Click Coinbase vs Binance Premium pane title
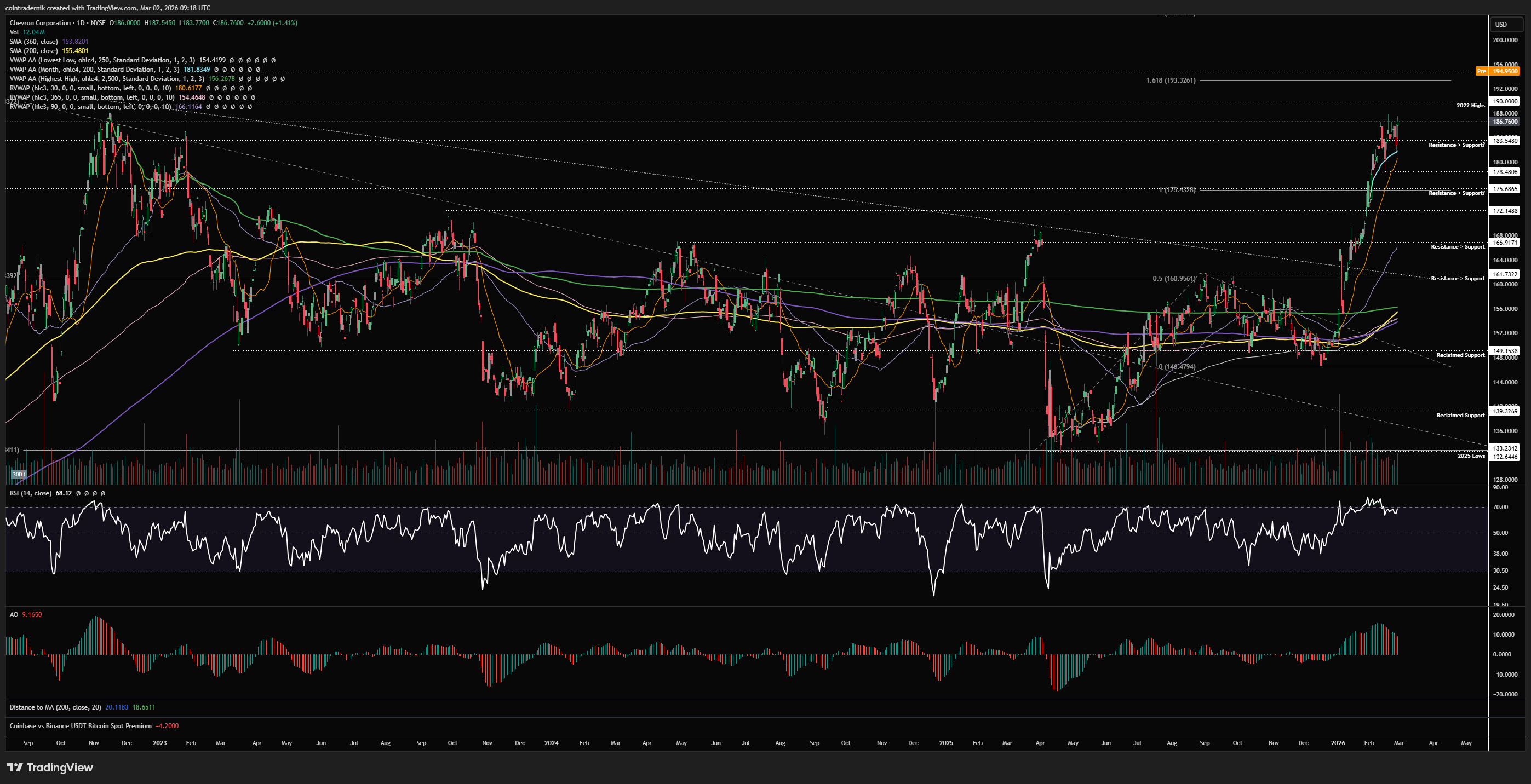This screenshot has width=1531, height=784. (x=80, y=726)
